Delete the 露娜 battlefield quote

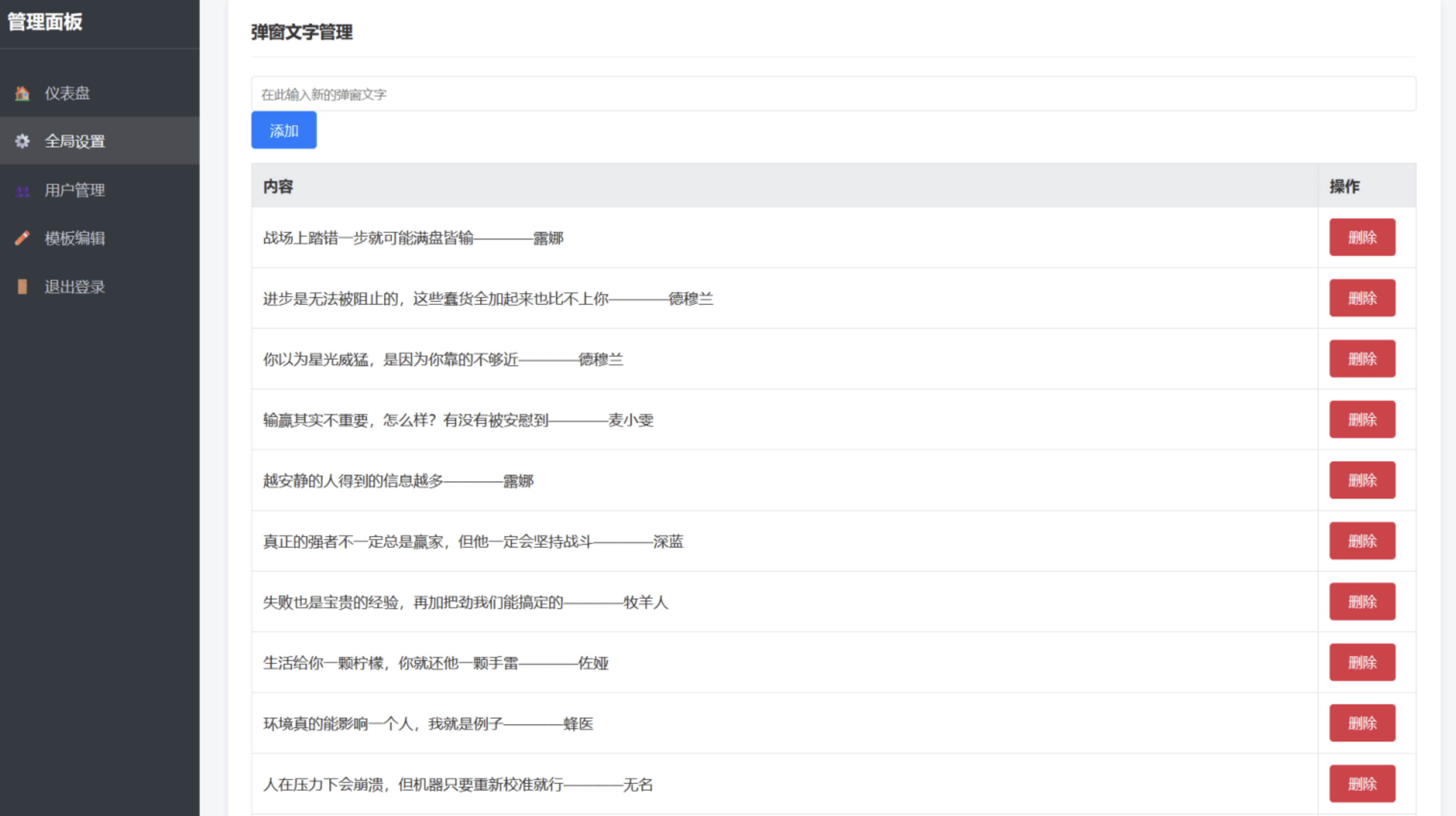tap(1362, 237)
